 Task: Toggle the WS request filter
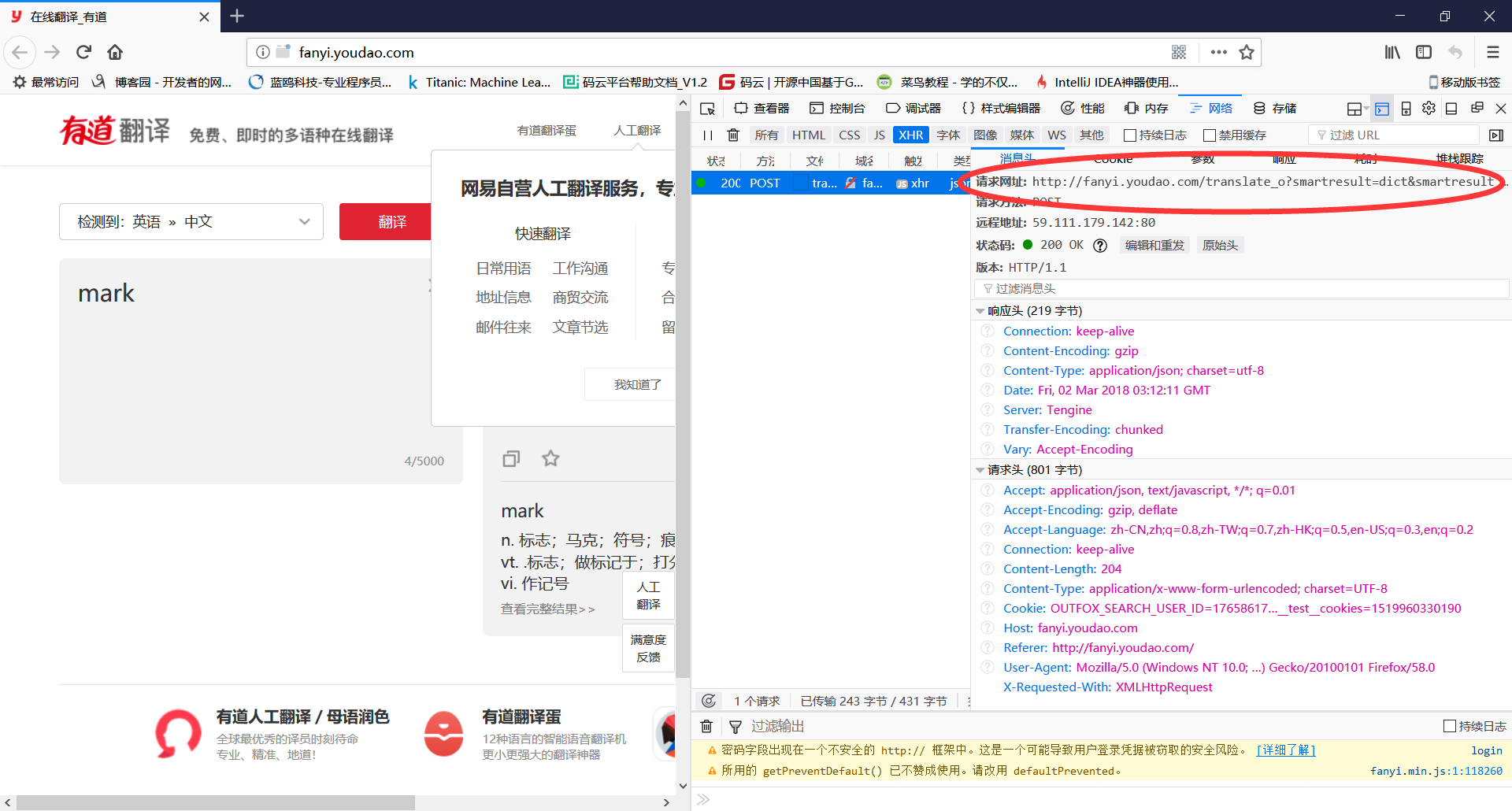[x=1057, y=135]
